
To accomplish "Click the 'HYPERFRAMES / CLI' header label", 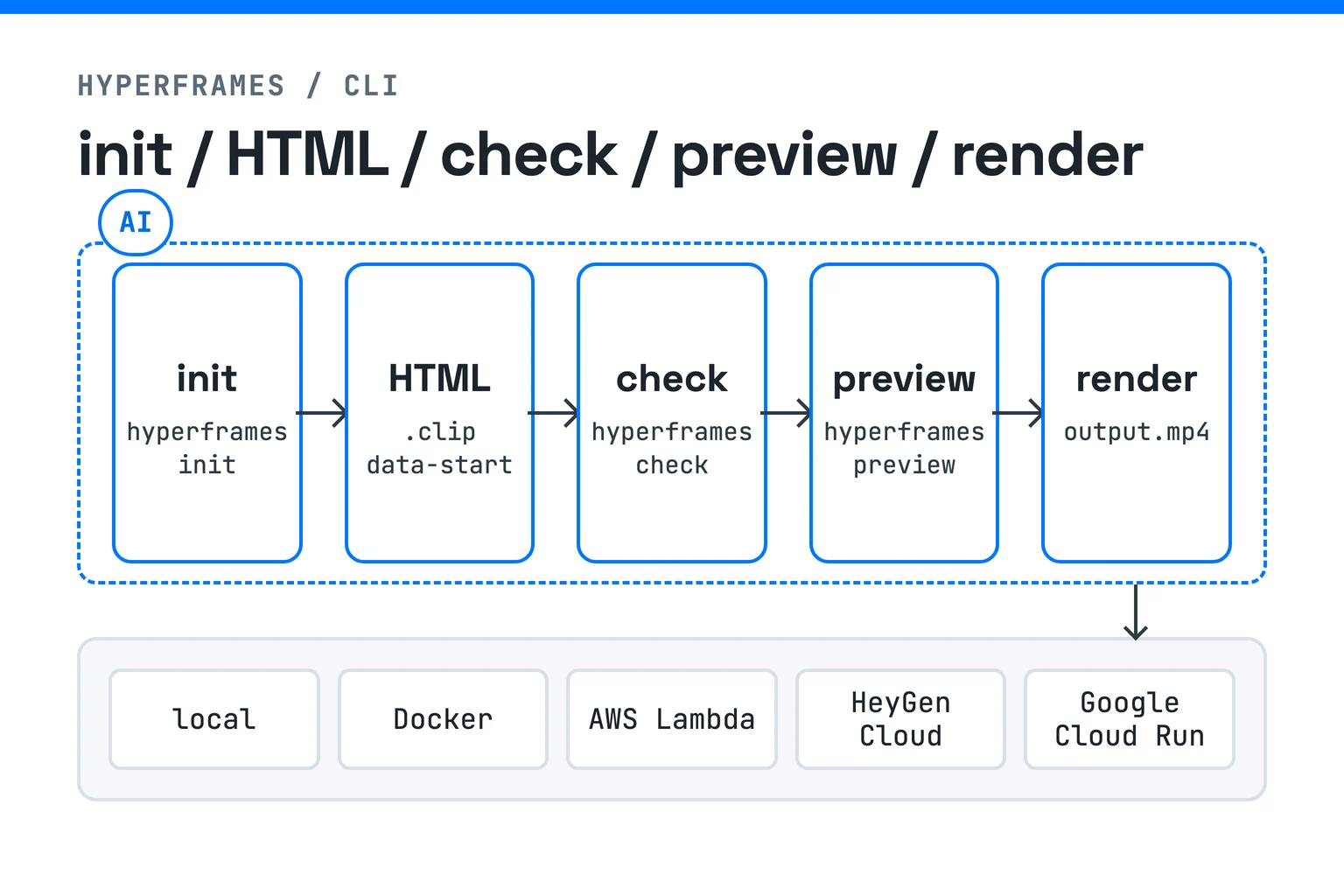I will [x=238, y=86].
